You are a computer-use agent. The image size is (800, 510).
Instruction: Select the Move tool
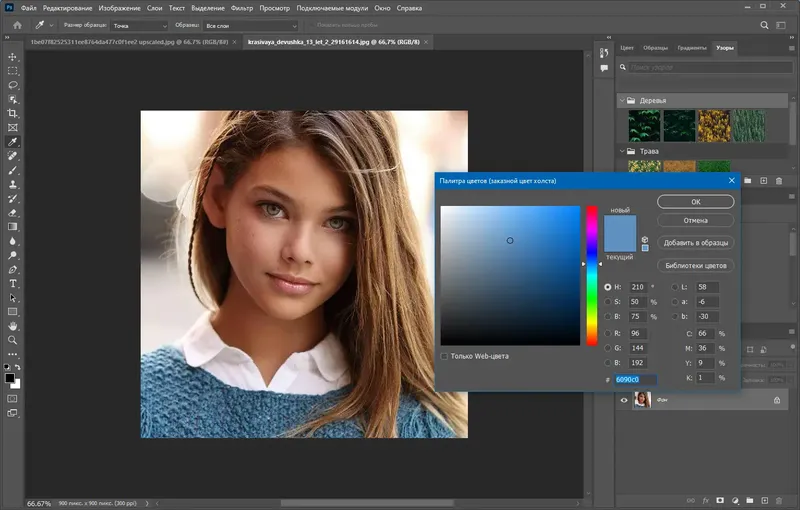(13, 57)
